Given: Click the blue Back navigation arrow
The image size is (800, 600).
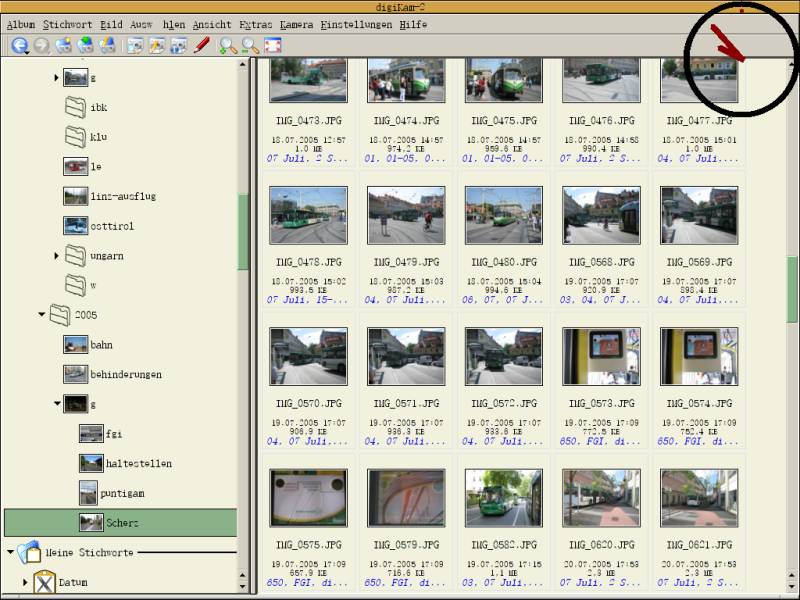Looking at the screenshot, I should tap(19, 45).
